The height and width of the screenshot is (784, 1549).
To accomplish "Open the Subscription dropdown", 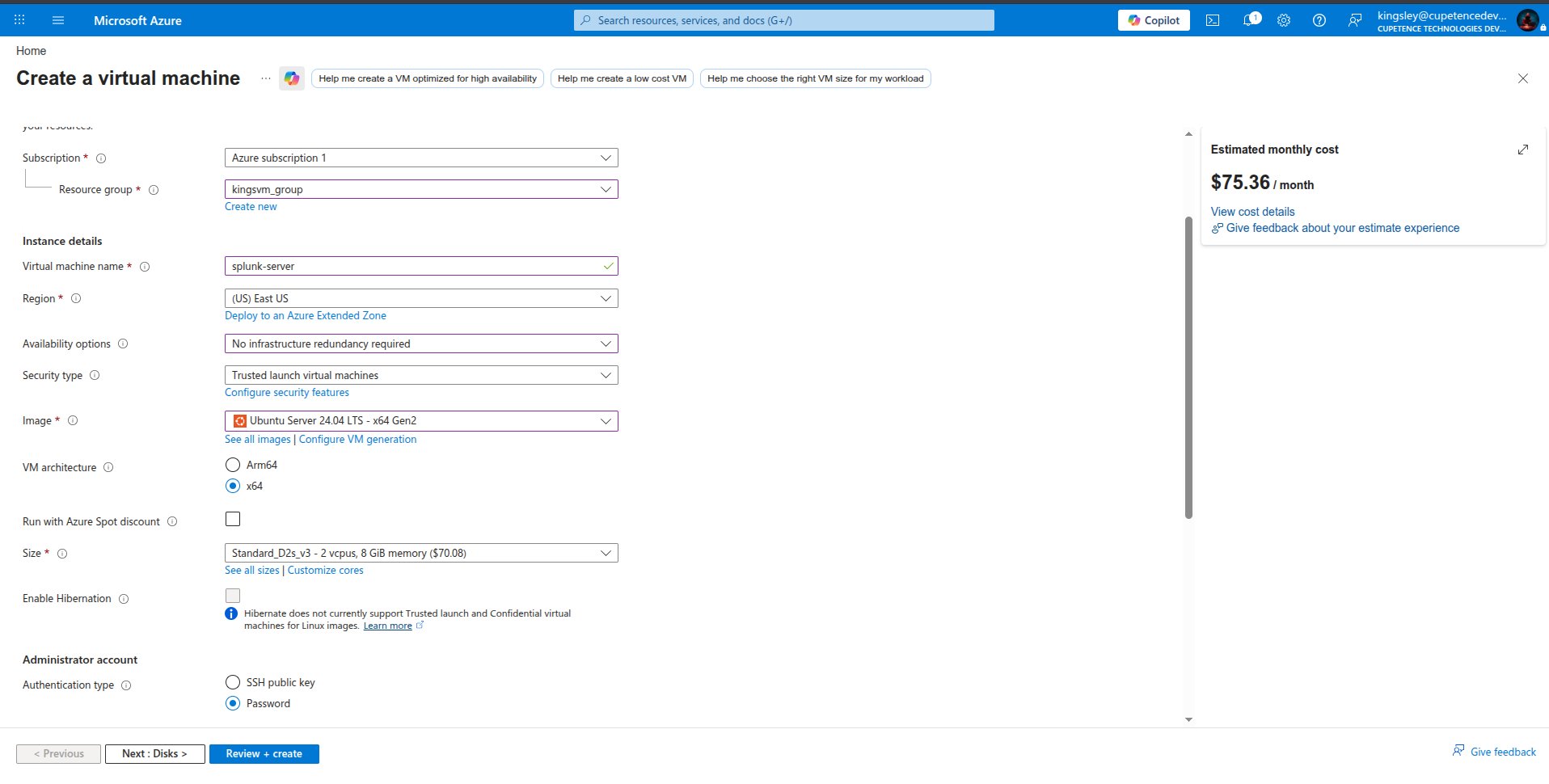I will pos(421,158).
